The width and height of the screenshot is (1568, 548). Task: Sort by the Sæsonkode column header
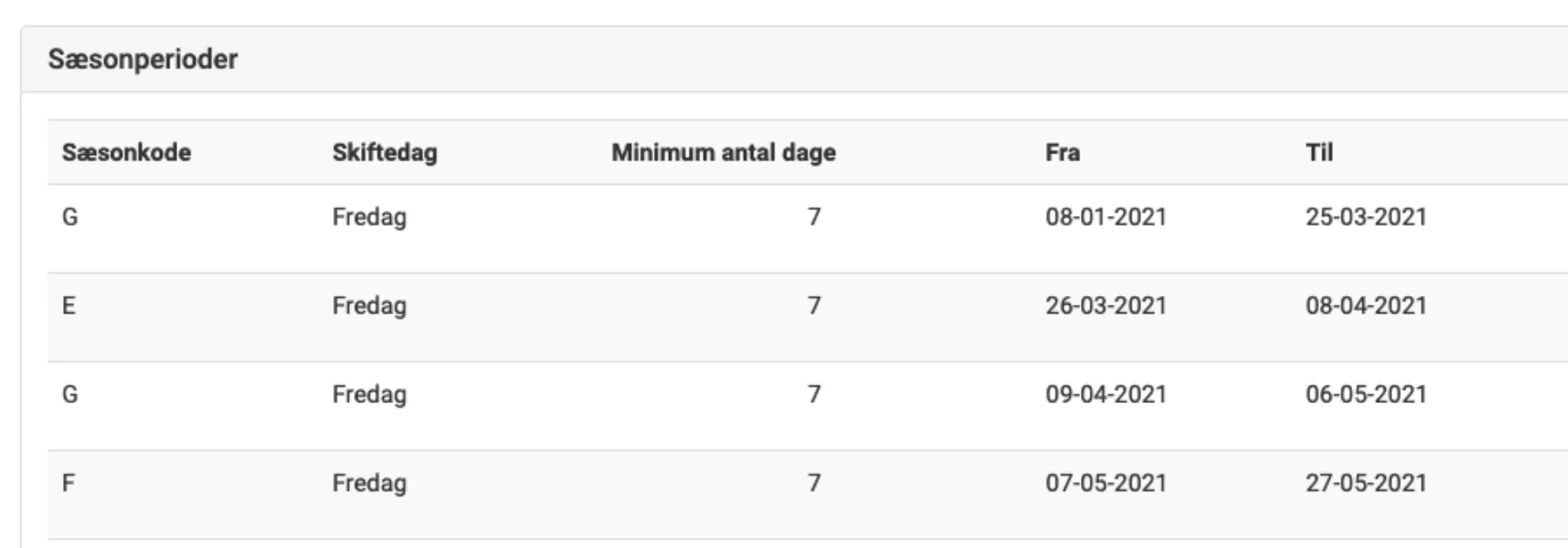pos(126,154)
